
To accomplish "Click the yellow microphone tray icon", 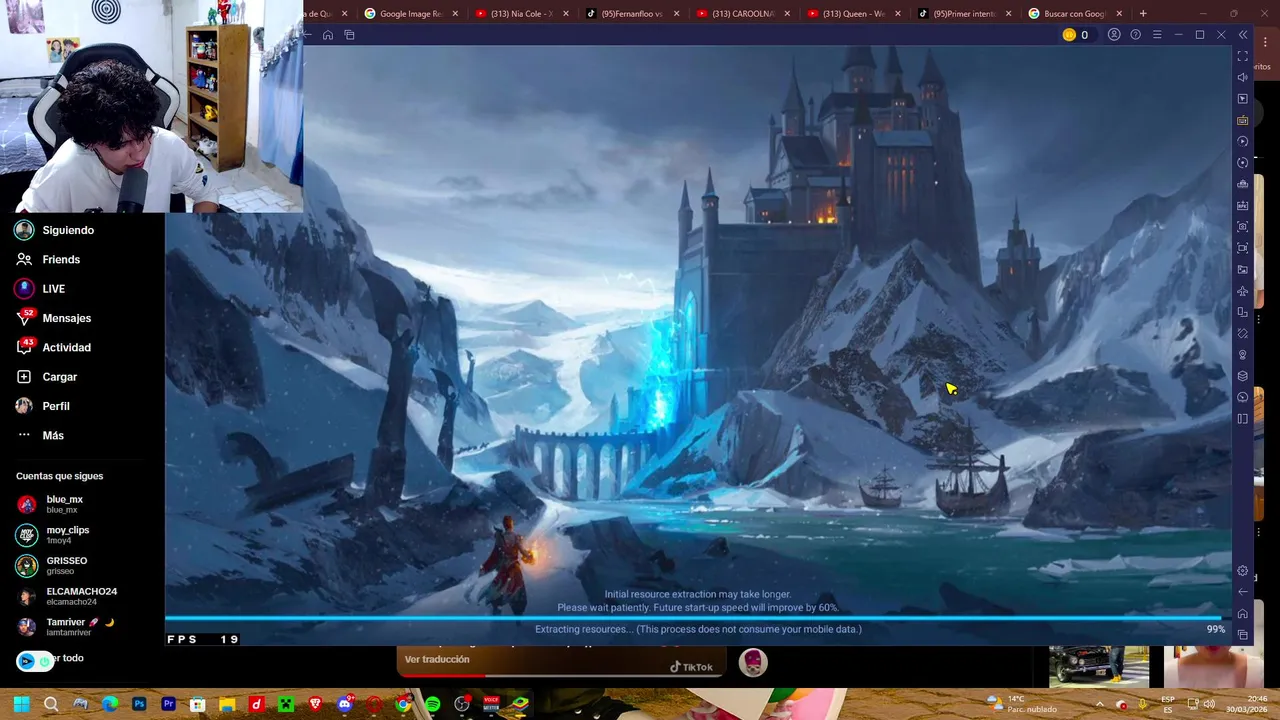I will [x=1142, y=704].
